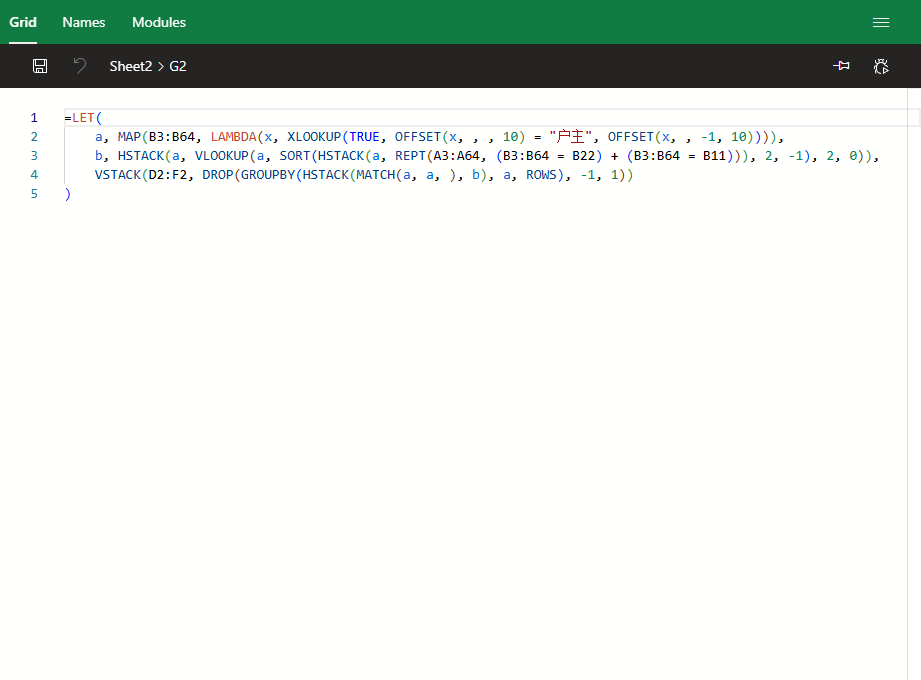Click the bug-shaped debug icon
The image size is (921, 680).
pos(881,66)
